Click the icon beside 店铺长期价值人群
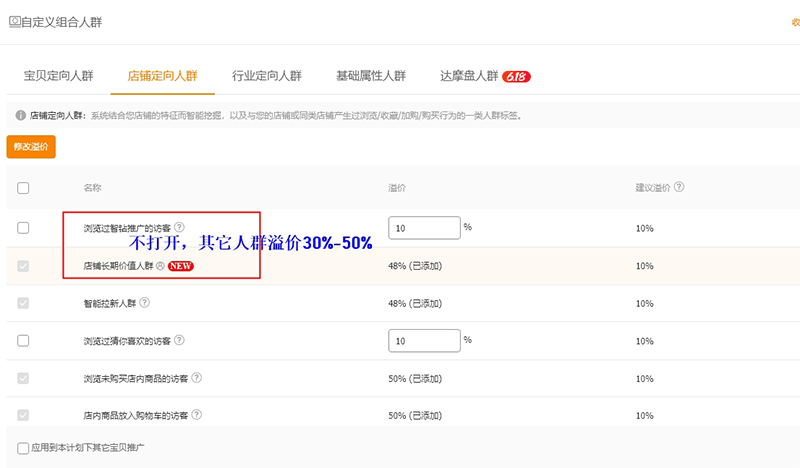Viewport: 800px width, 468px height. coord(160,266)
